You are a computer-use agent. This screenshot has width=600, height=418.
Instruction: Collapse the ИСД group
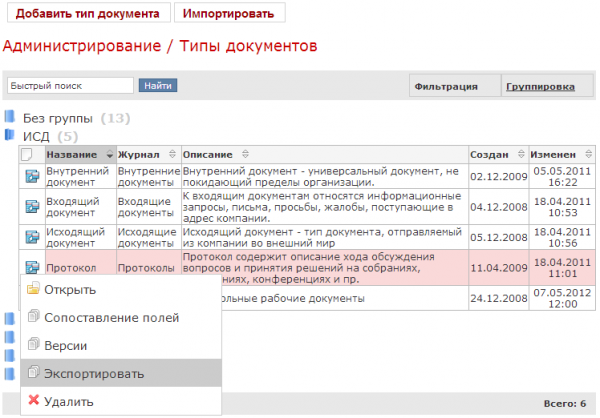tap(36, 137)
